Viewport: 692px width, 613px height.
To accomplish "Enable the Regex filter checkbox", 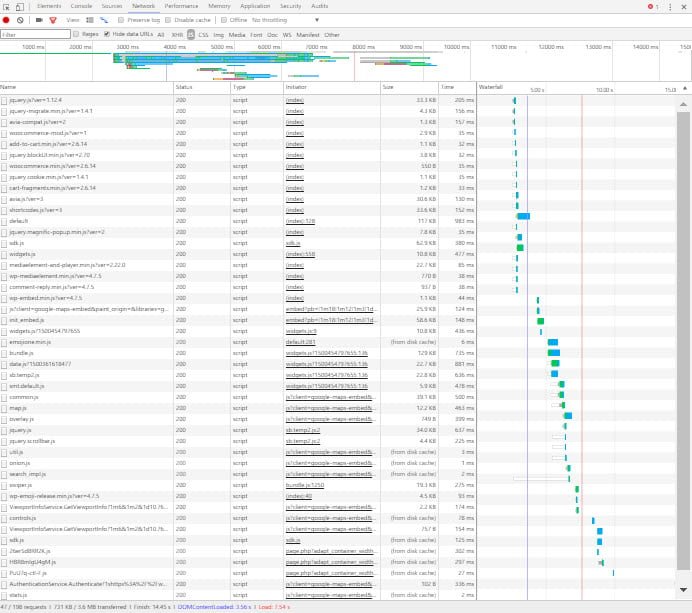I will coord(76,34).
